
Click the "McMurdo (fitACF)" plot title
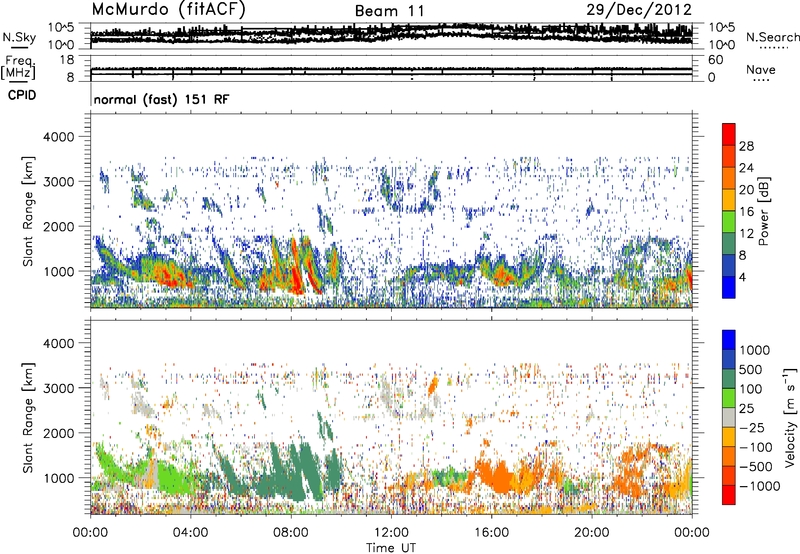[x=169, y=10]
